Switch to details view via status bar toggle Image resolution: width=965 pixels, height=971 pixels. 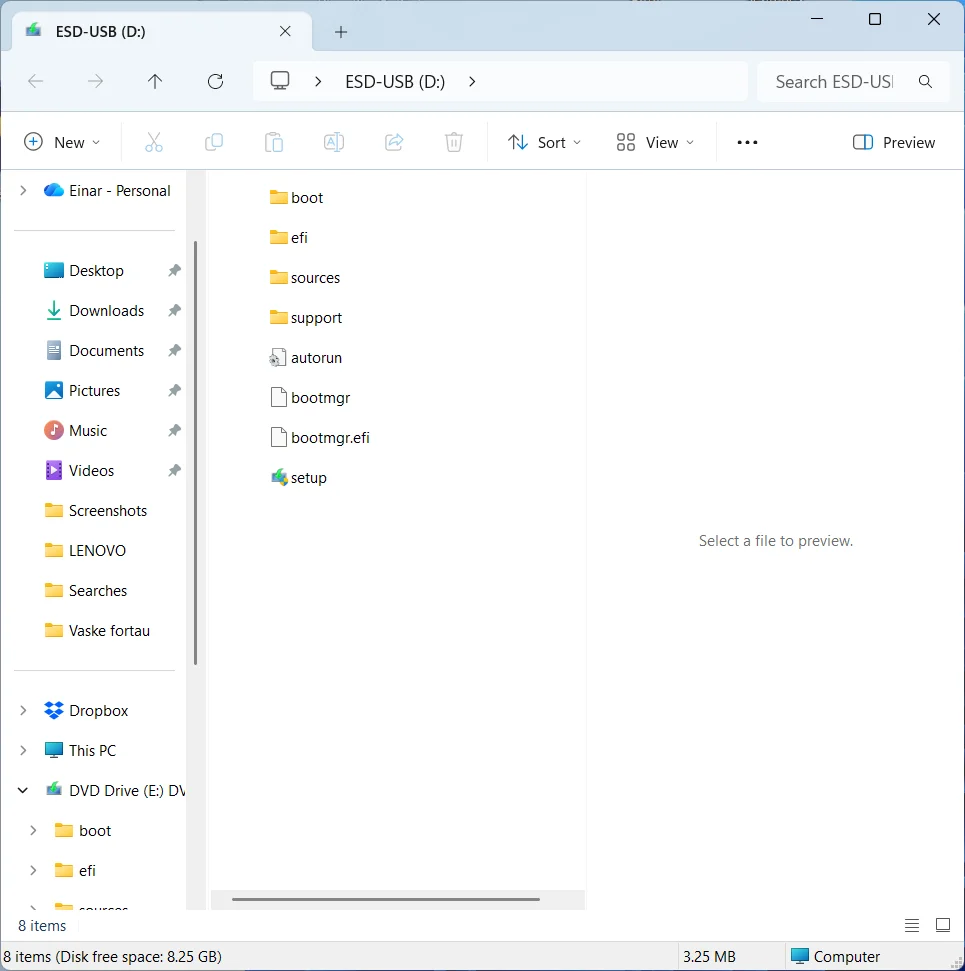point(911,925)
